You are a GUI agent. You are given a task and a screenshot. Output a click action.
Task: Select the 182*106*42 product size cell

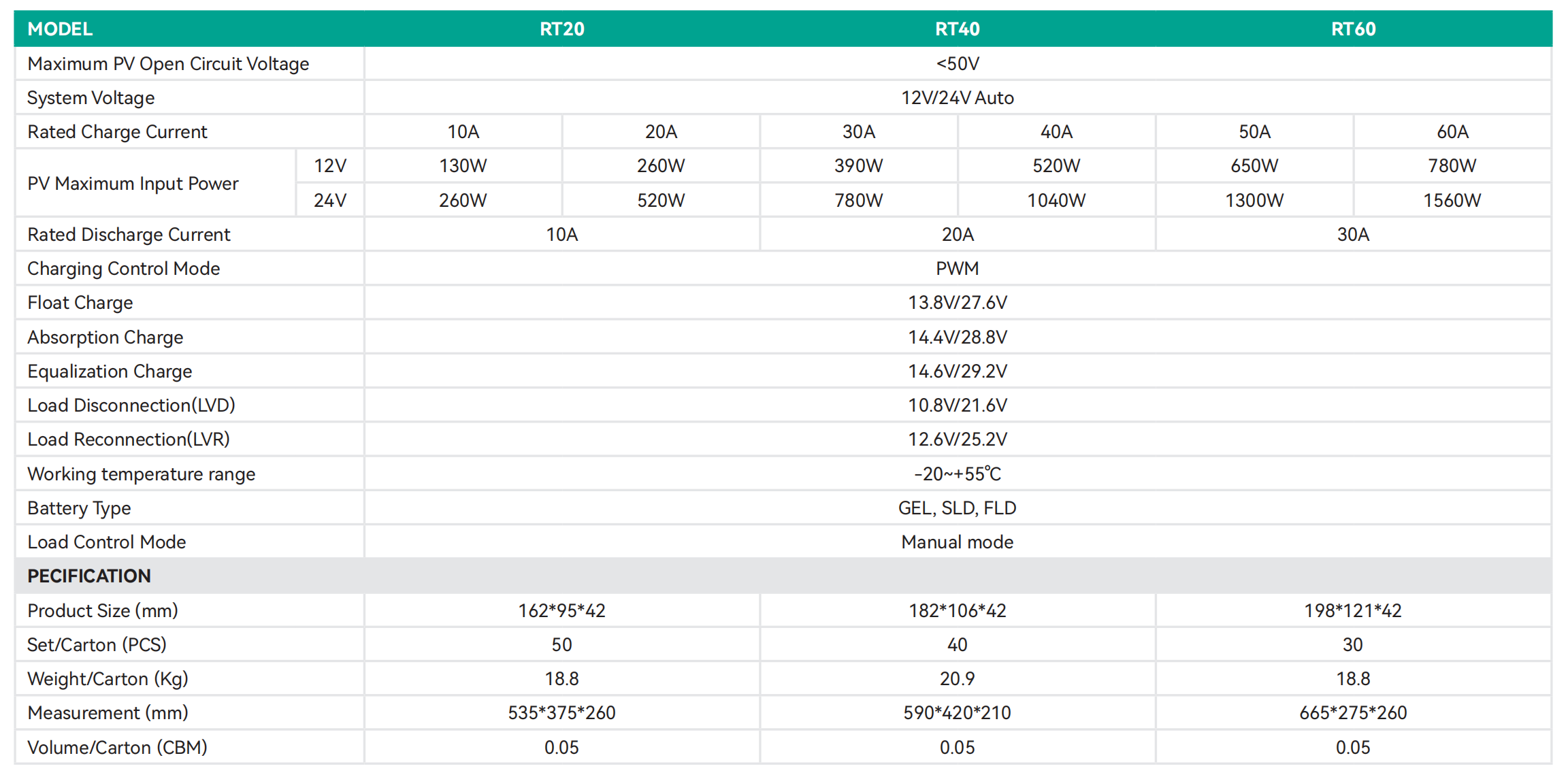tap(957, 611)
